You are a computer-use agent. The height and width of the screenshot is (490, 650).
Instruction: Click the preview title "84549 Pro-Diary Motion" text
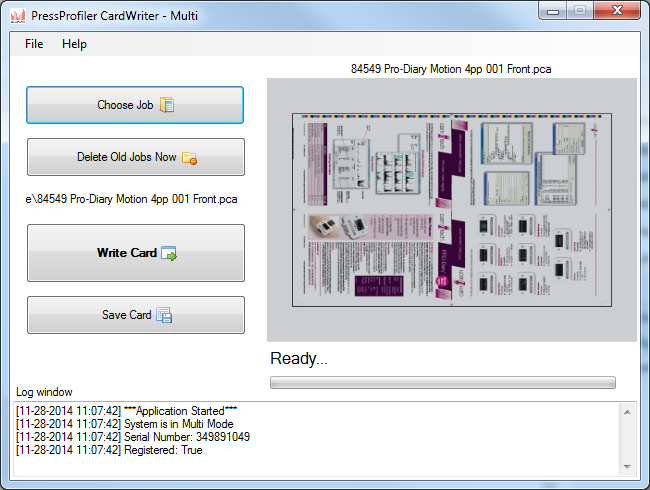coord(451,69)
